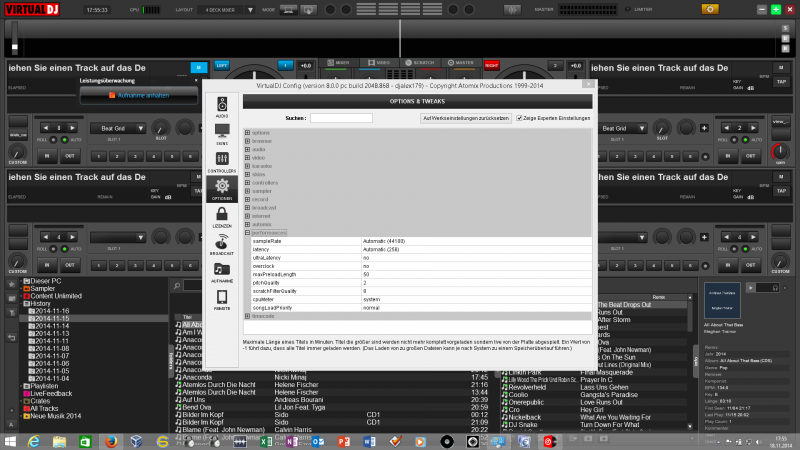Expand the karaoke category
This screenshot has height=450, width=800.
(247, 166)
